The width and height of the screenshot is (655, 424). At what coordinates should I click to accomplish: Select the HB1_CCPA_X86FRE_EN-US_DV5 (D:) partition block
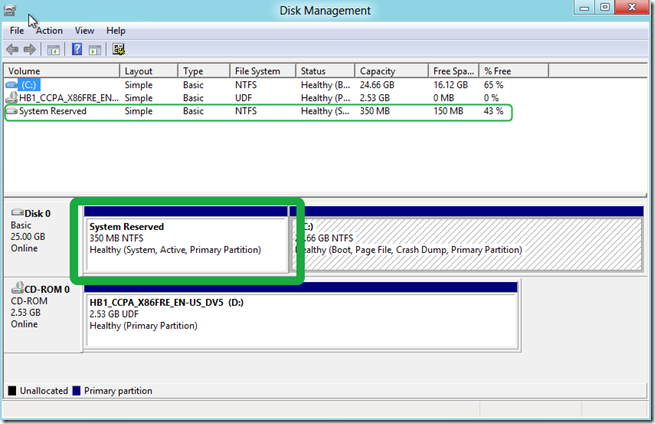302,316
